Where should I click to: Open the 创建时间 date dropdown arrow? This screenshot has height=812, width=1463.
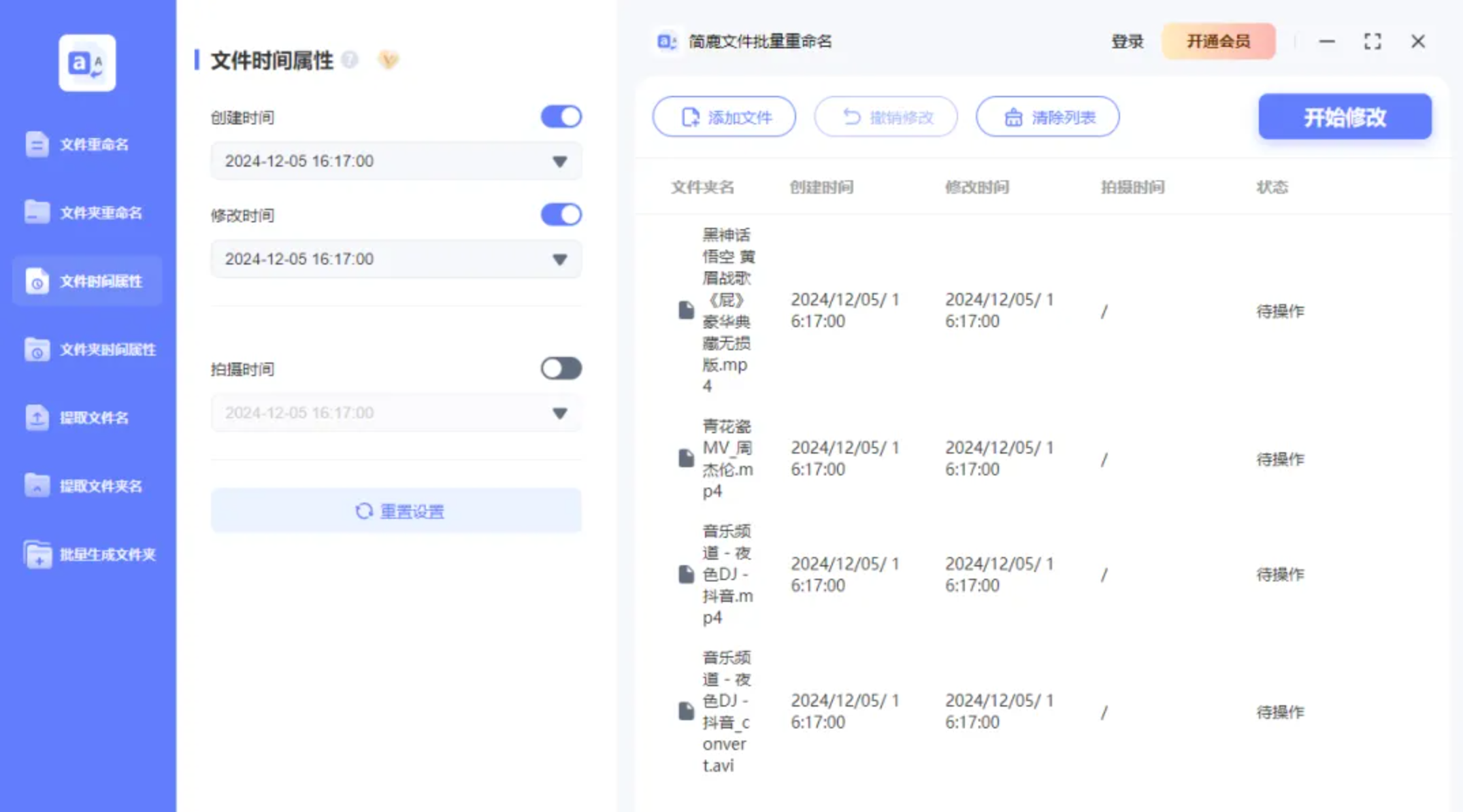[x=559, y=162]
